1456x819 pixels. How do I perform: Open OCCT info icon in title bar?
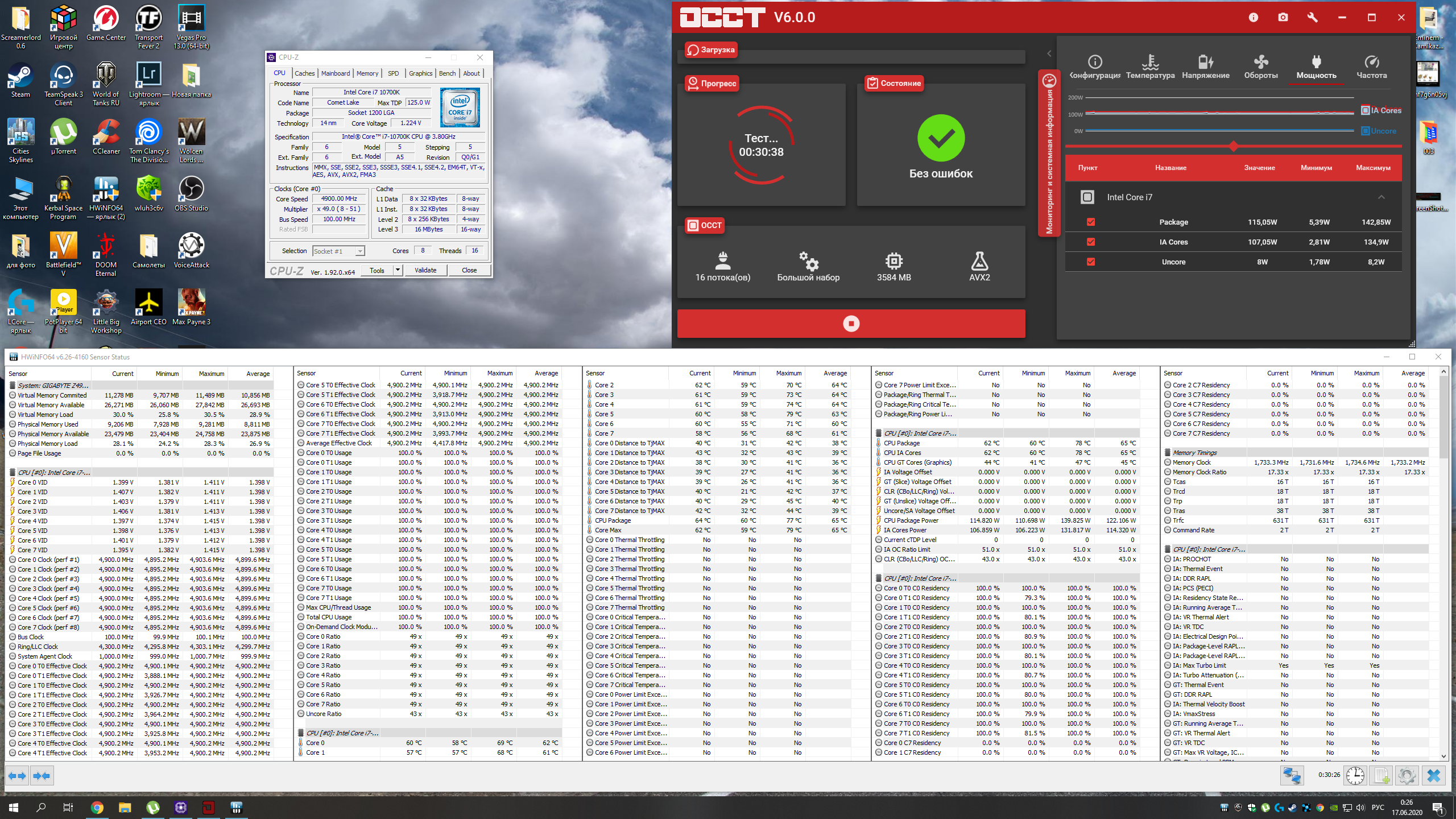click(x=1254, y=18)
